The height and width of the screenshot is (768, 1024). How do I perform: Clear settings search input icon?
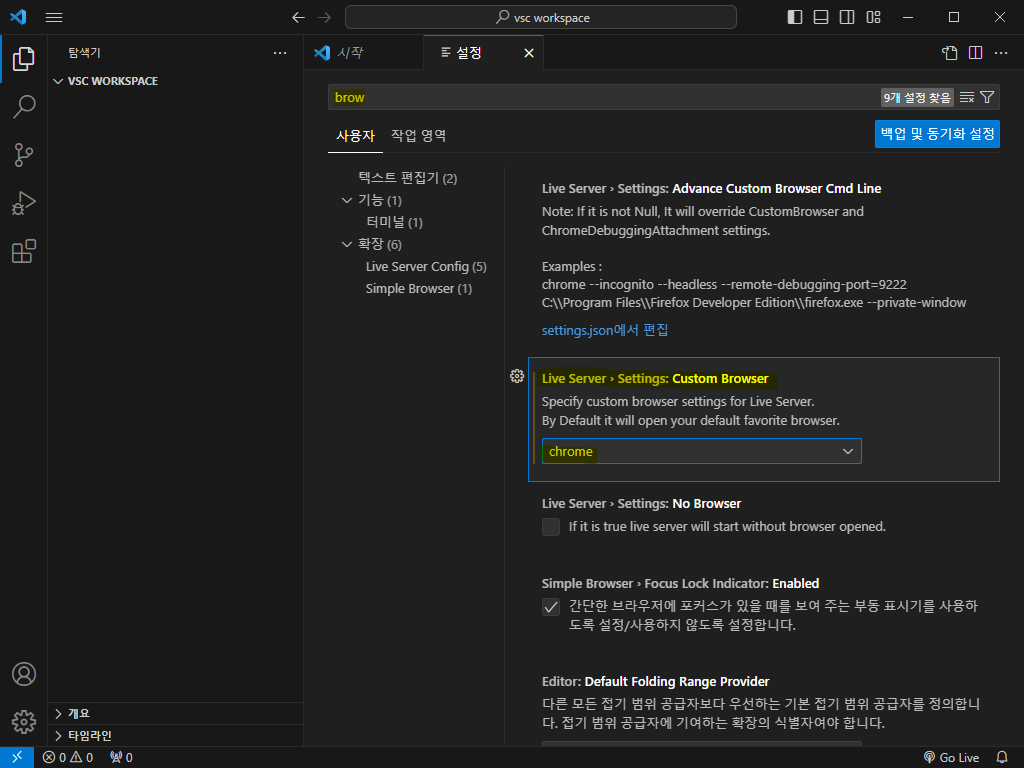coord(967,97)
